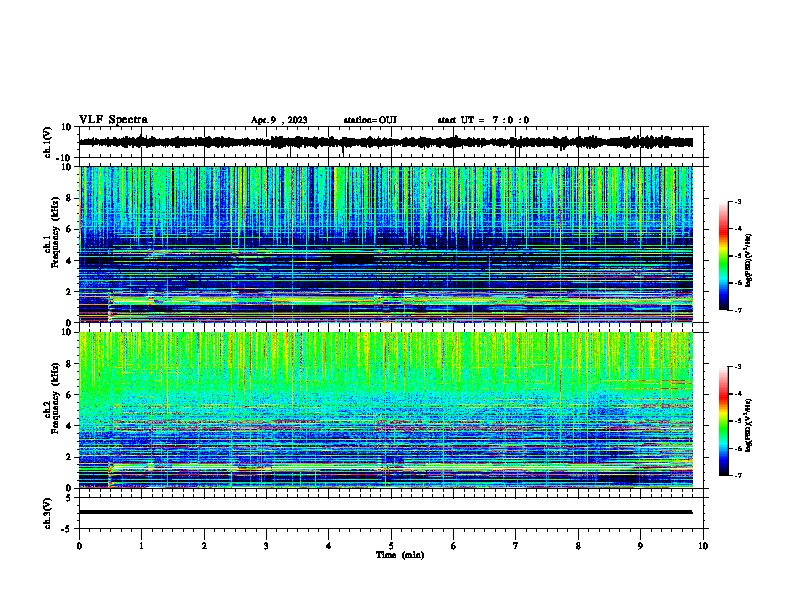Click the "4" kHz tick on ch.1 frequency axis
792x612 pixels.
[69, 261]
